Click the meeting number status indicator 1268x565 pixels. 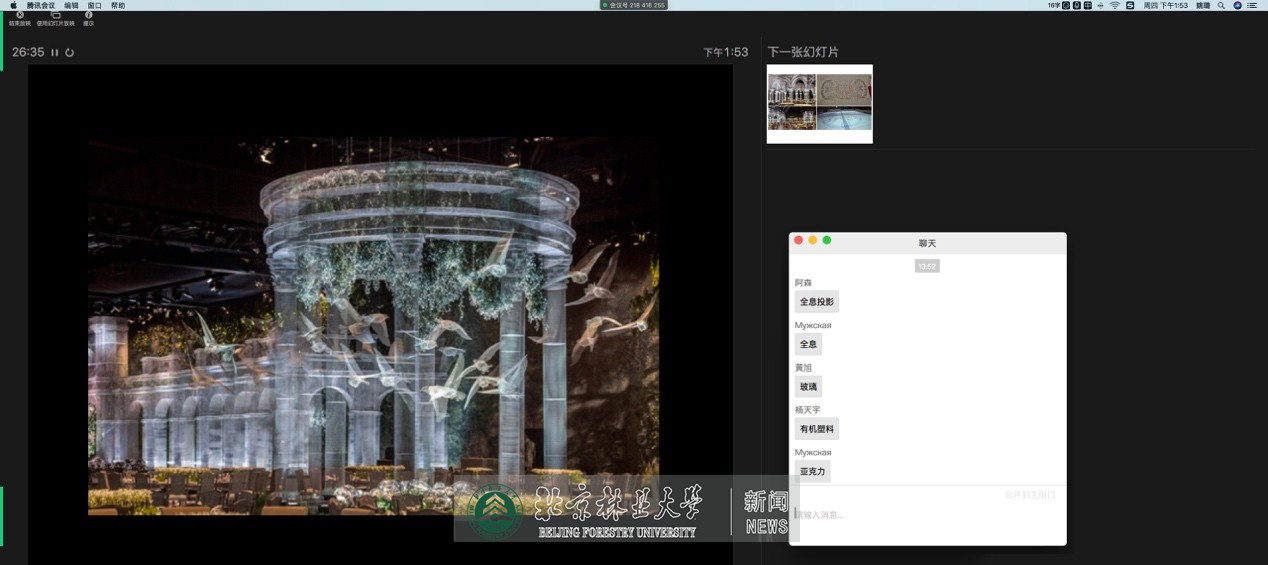tap(634, 5)
